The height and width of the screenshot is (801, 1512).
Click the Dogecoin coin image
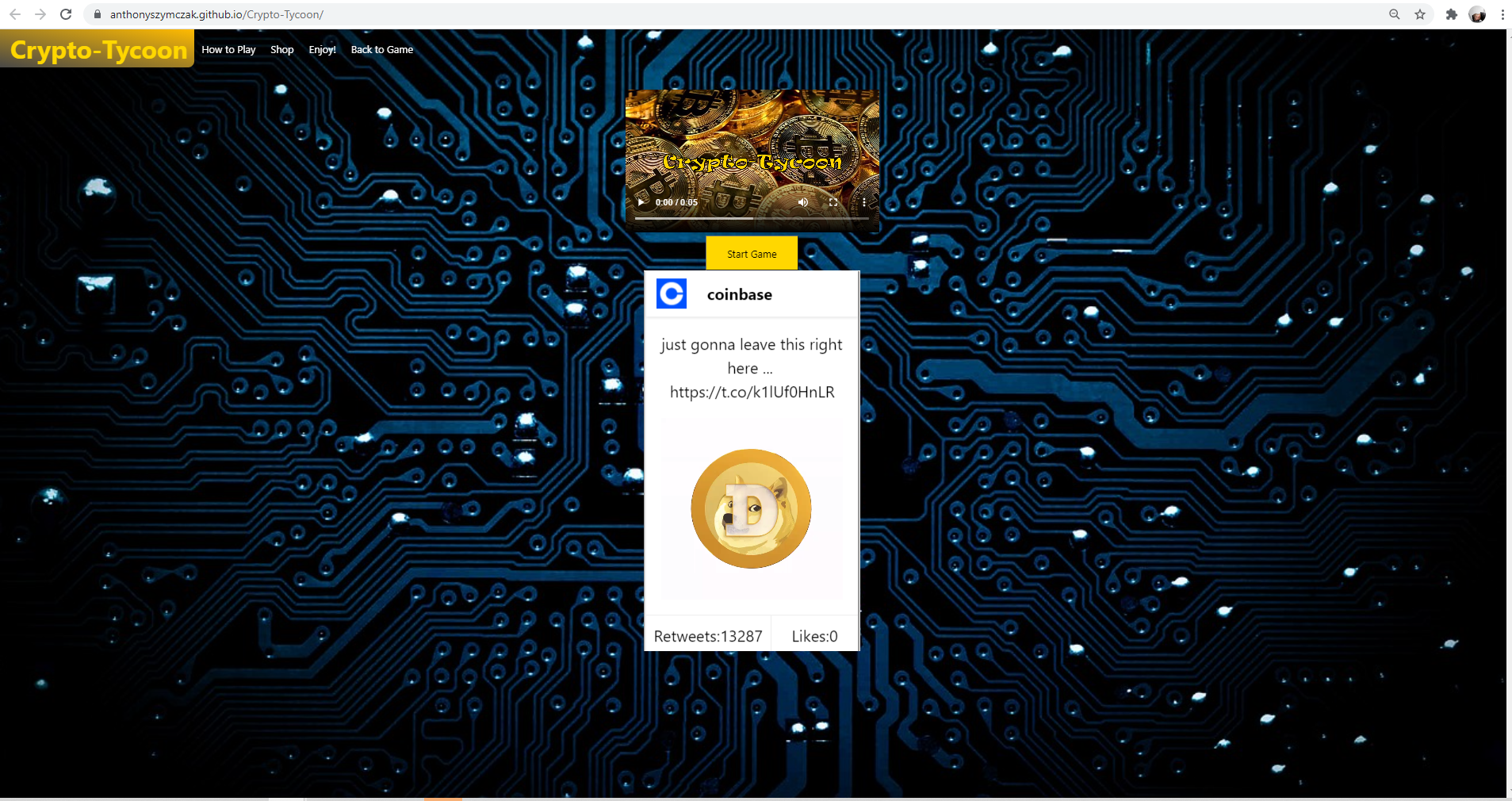point(751,508)
